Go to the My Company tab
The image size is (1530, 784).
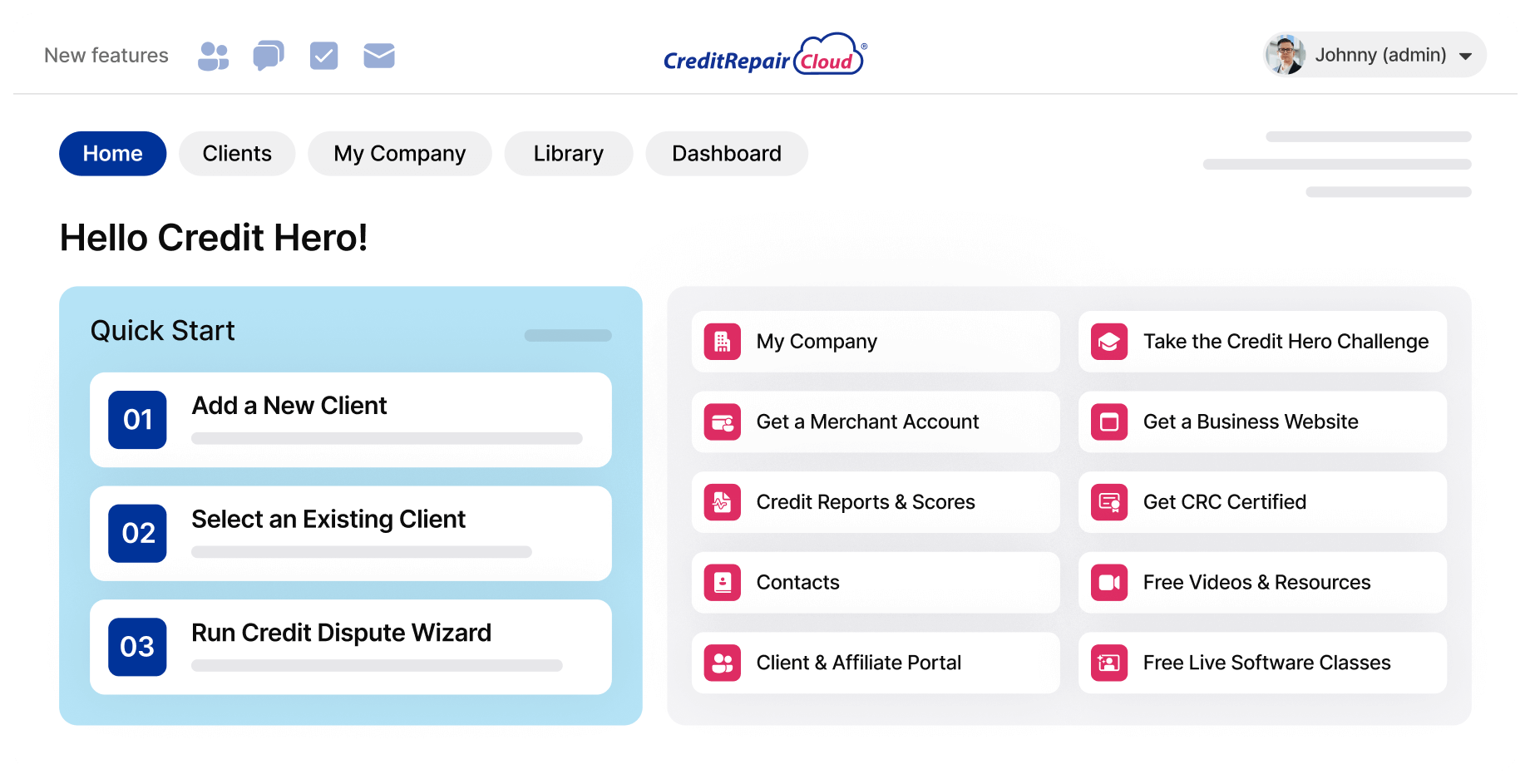pos(400,154)
